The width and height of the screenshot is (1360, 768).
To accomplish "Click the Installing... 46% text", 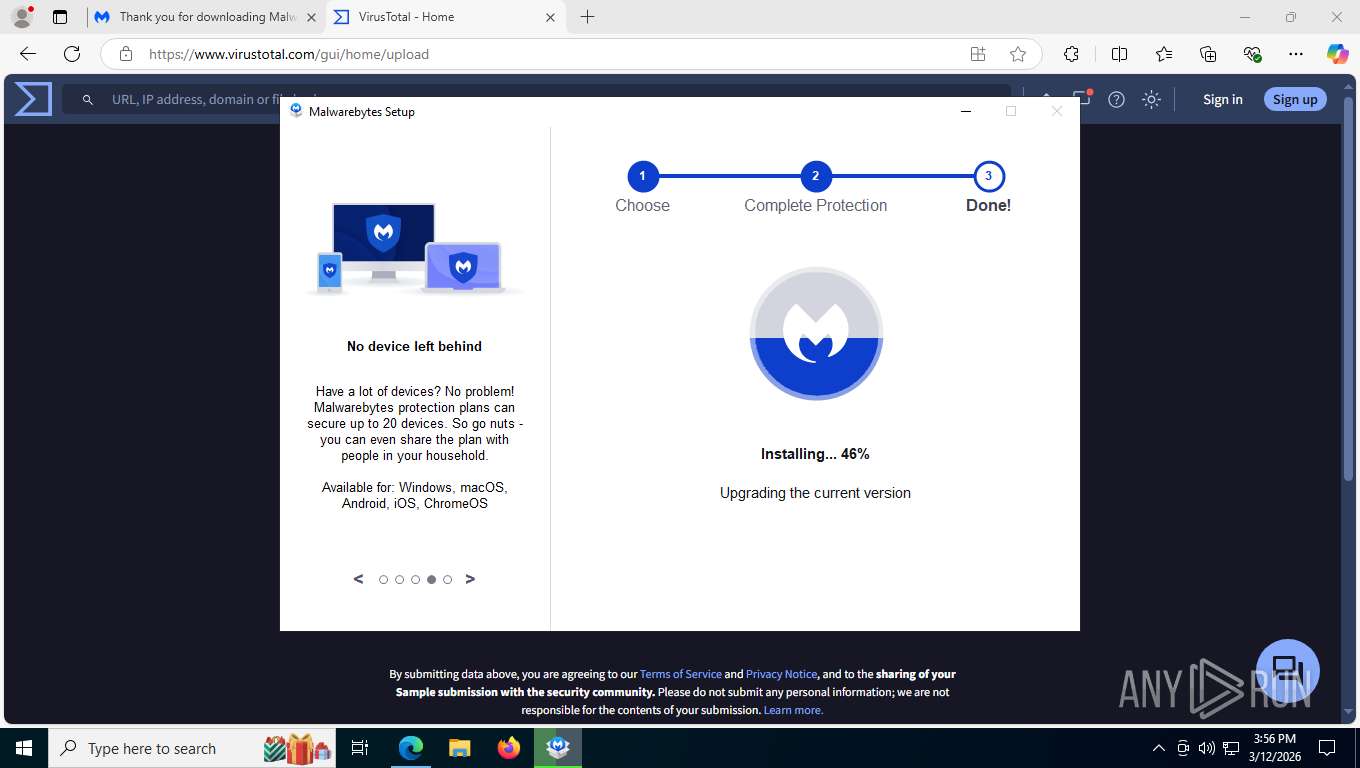I will (815, 454).
